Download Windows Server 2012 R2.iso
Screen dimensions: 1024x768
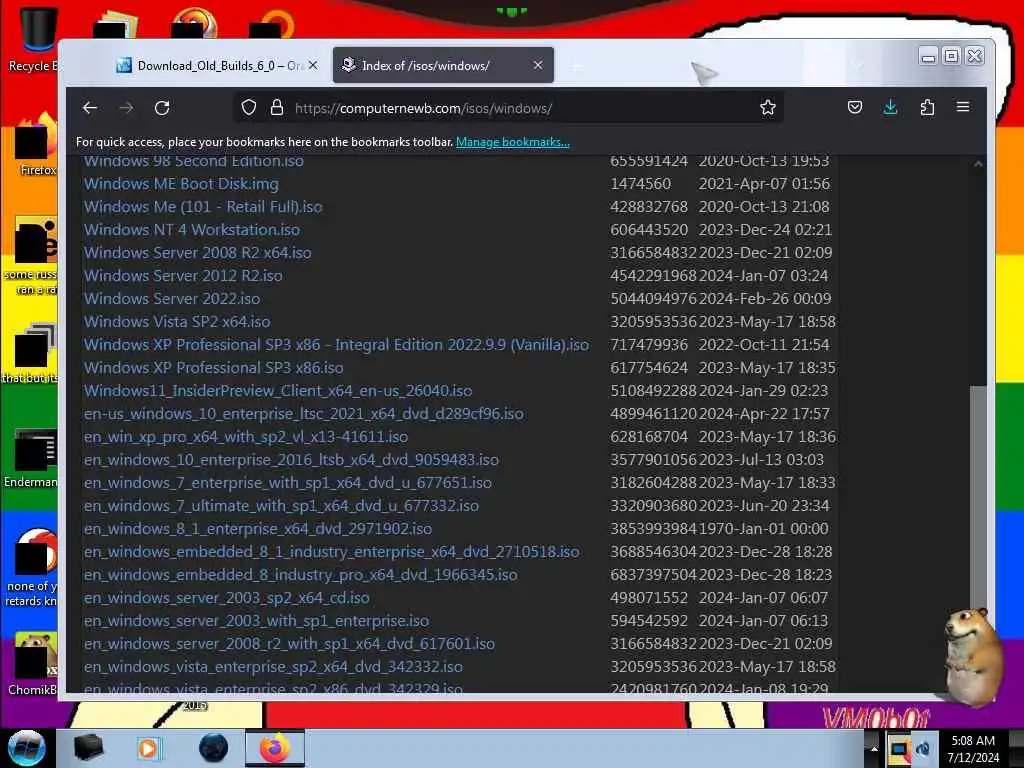[x=183, y=276]
